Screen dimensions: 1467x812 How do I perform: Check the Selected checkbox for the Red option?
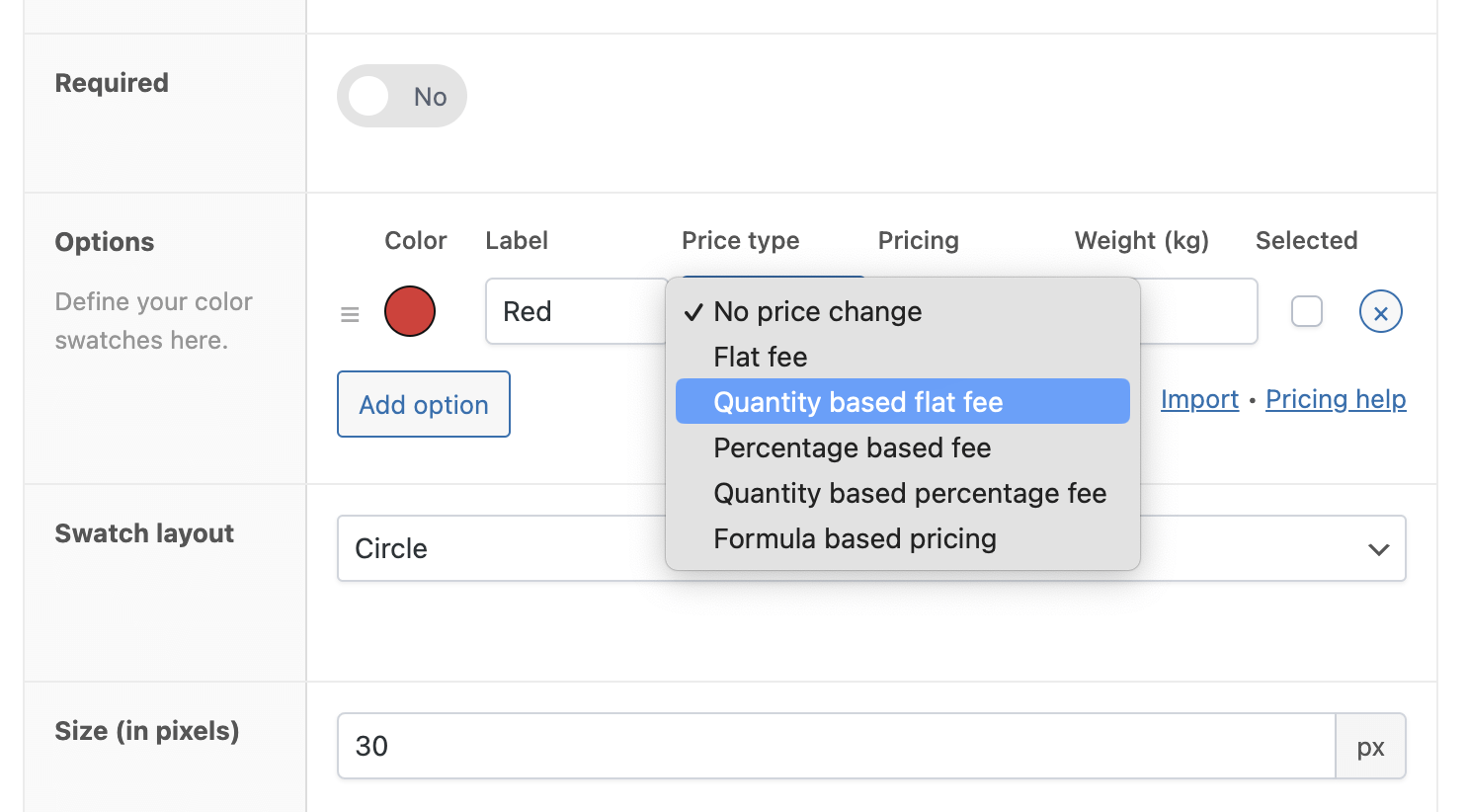click(x=1306, y=311)
